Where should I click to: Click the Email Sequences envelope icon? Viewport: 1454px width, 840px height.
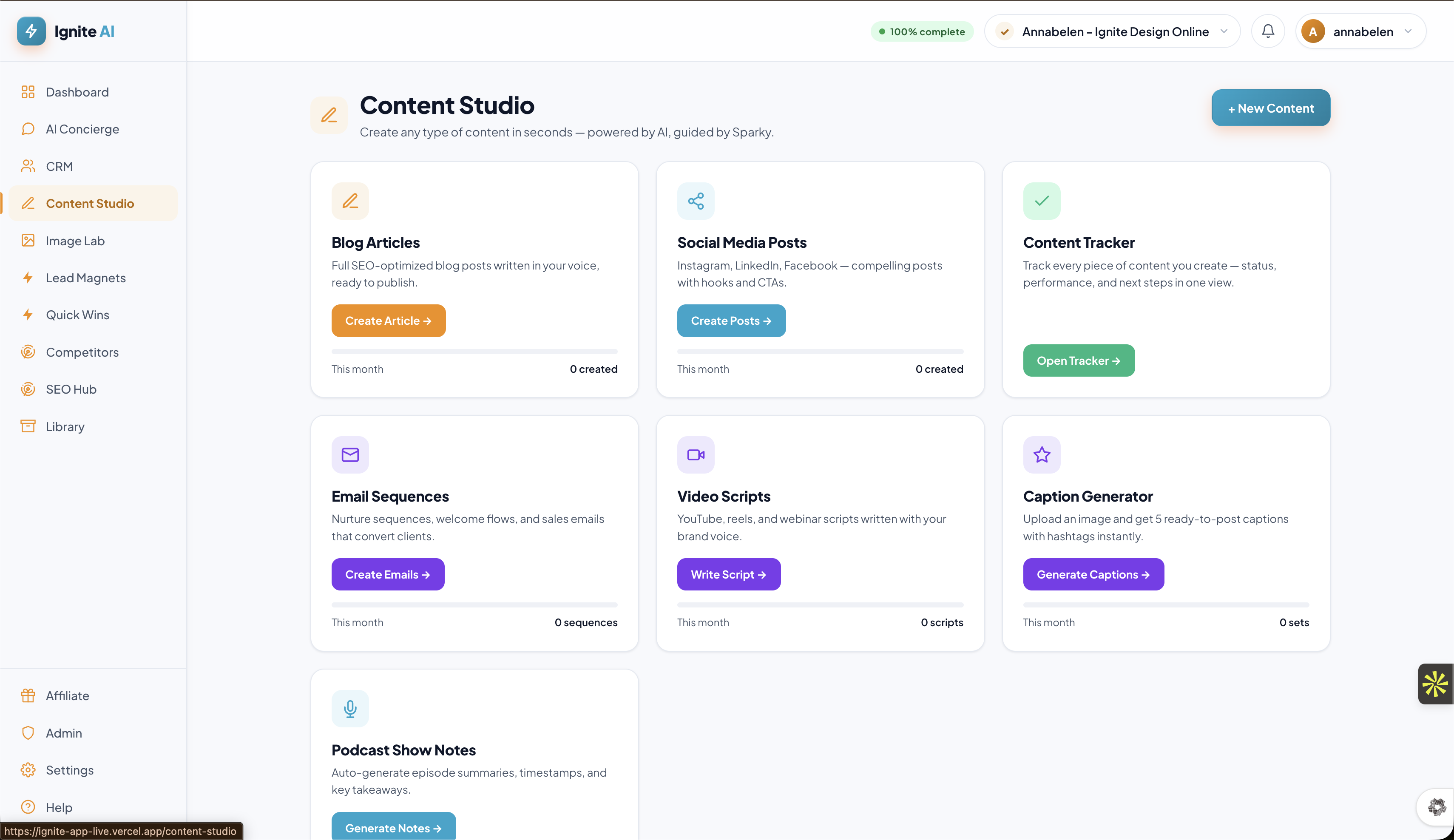click(x=350, y=454)
